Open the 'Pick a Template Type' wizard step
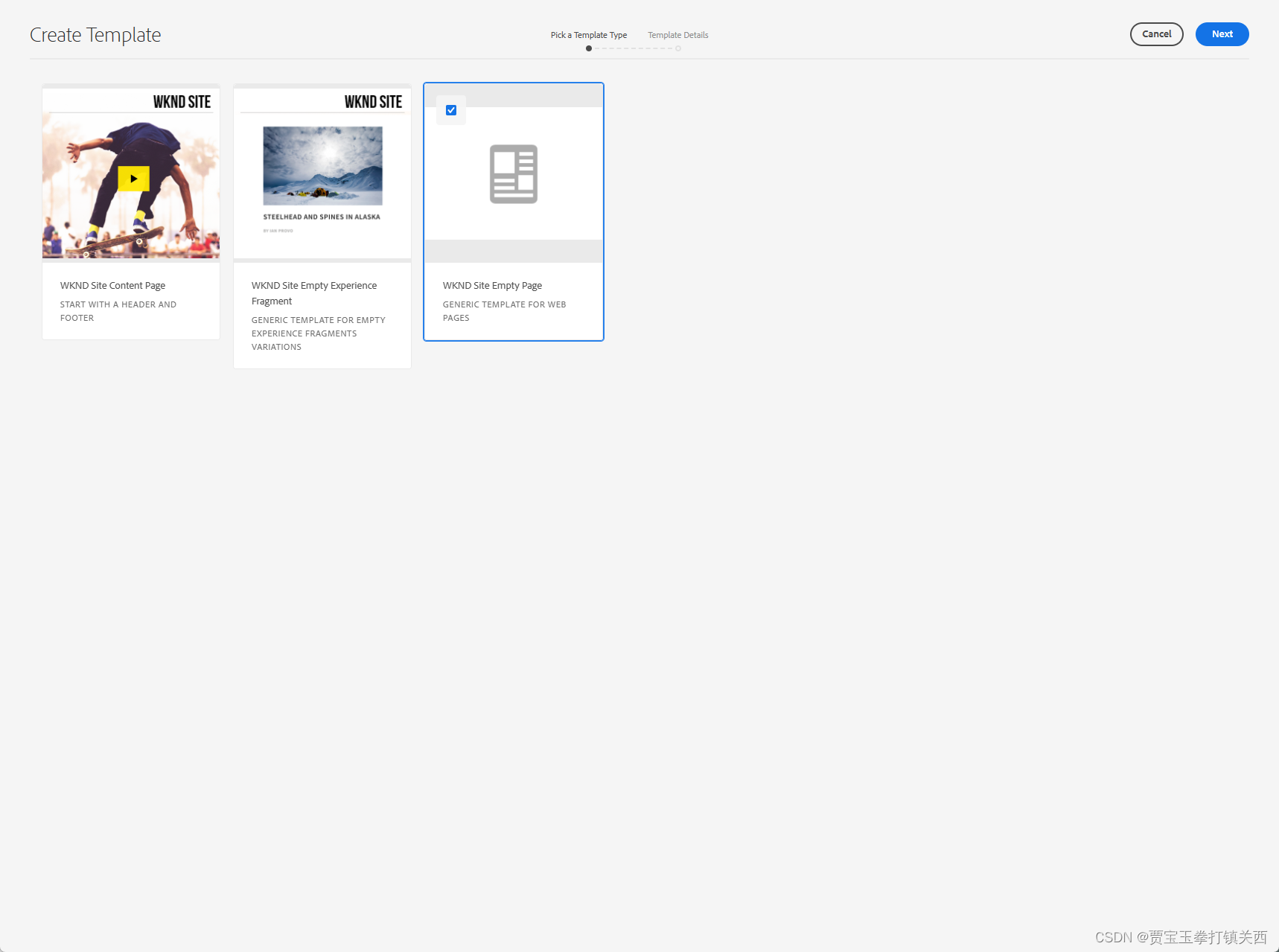The height and width of the screenshot is (952, 1279). tap(589, 35)
